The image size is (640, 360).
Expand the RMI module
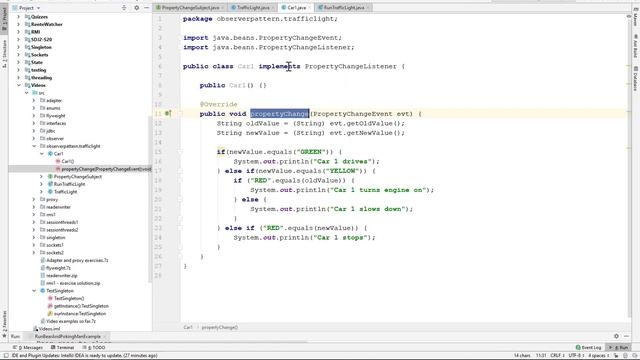coord(18,32)
